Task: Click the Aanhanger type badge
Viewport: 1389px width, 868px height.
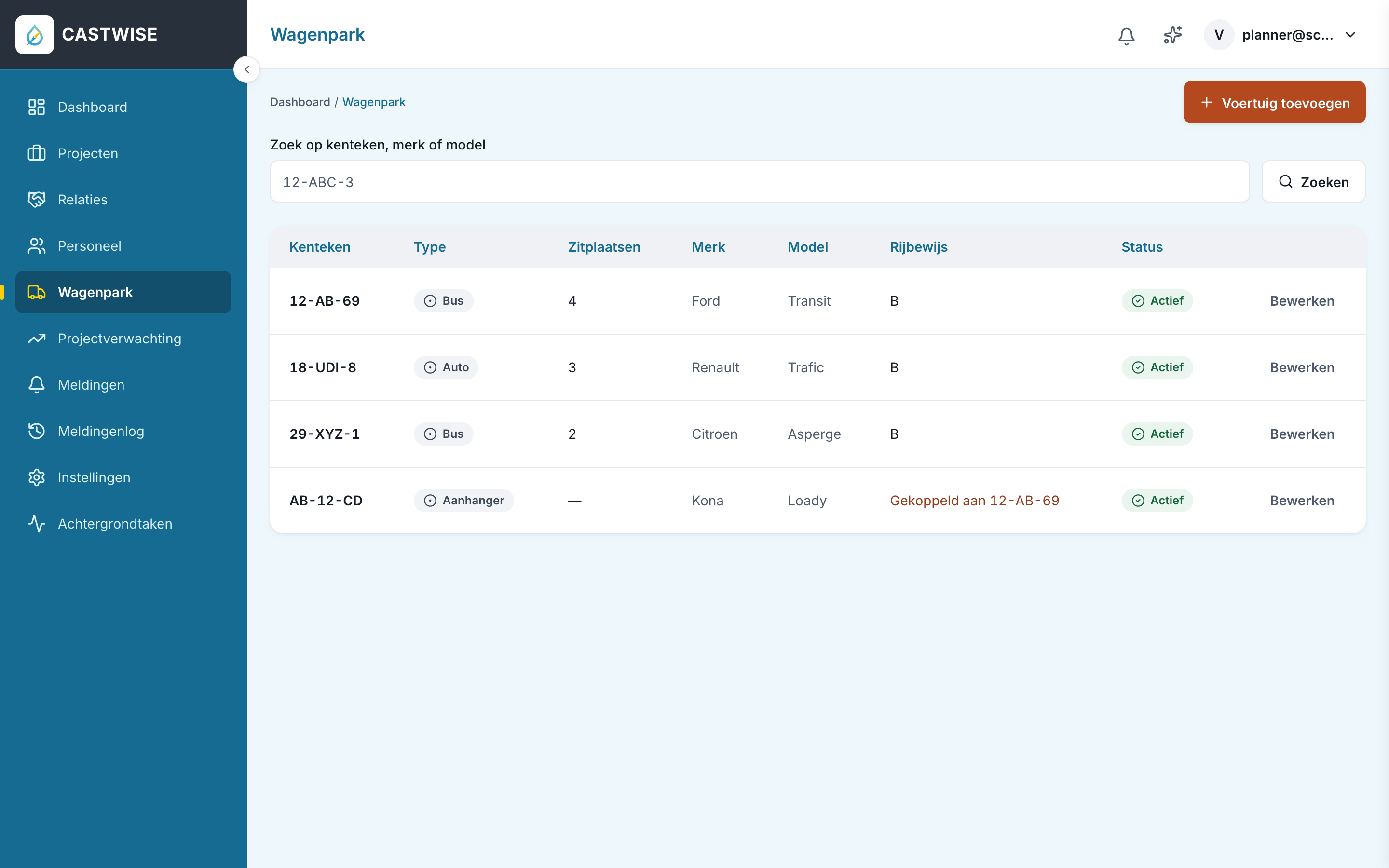Action: click(x=464, y=501)
